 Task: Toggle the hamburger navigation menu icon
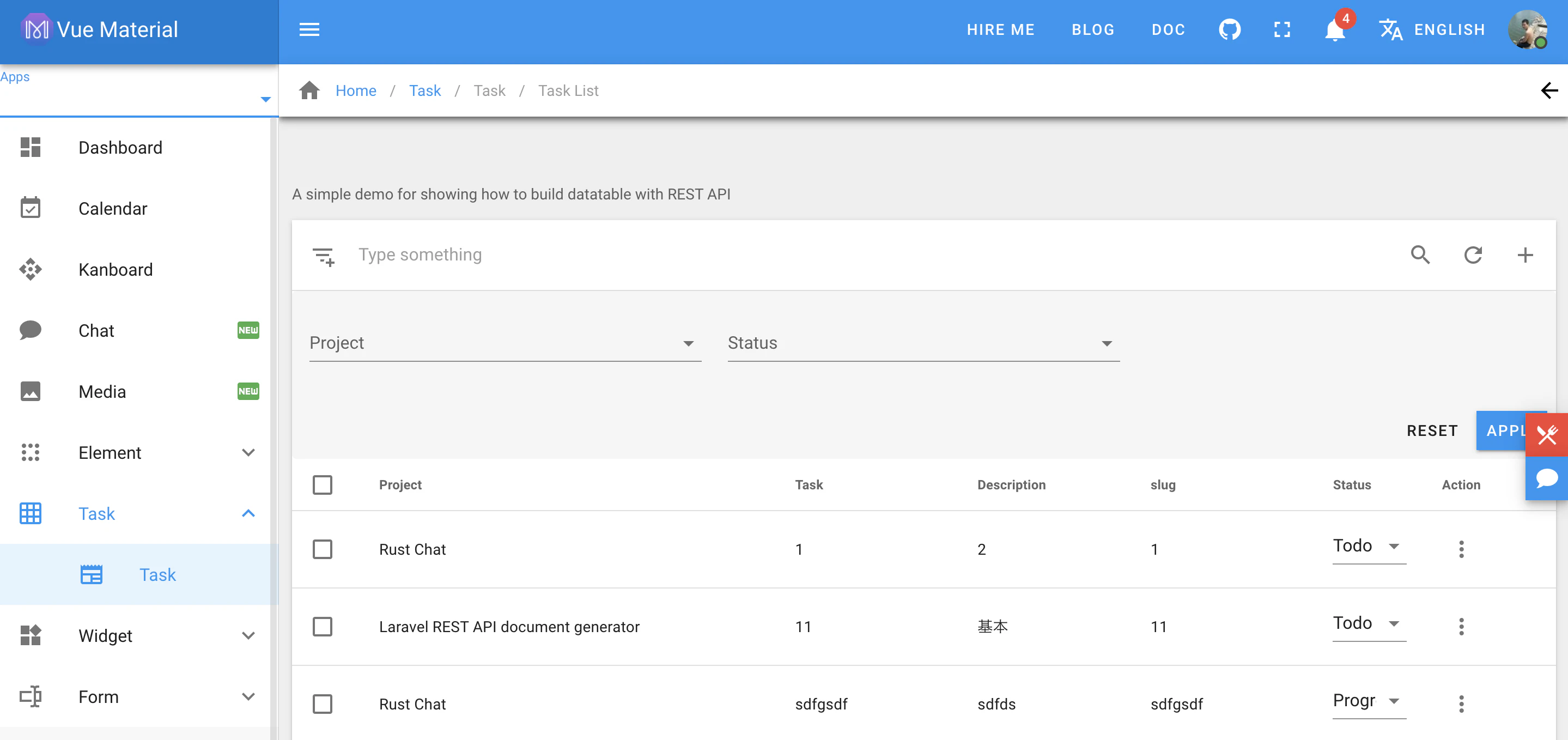(x=309, y=29)
